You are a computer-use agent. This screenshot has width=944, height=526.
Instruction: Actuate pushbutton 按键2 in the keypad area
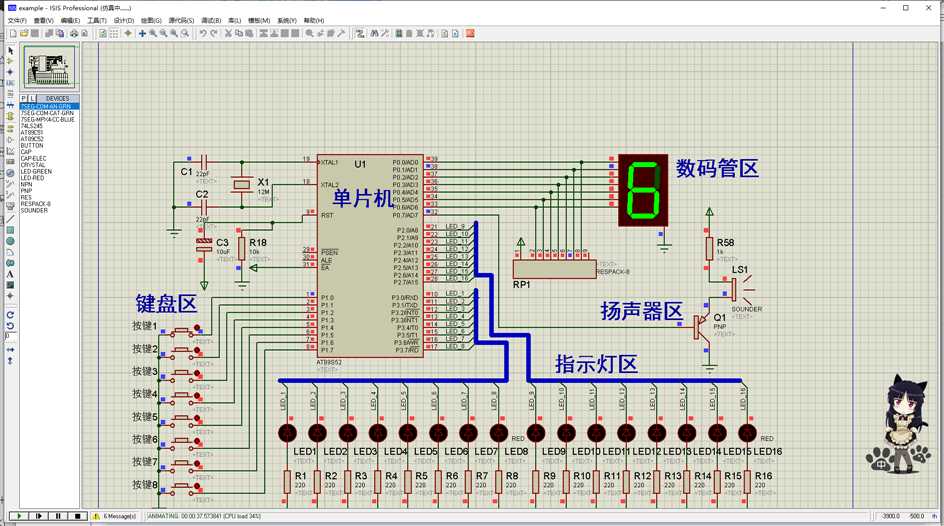[183, 353]
